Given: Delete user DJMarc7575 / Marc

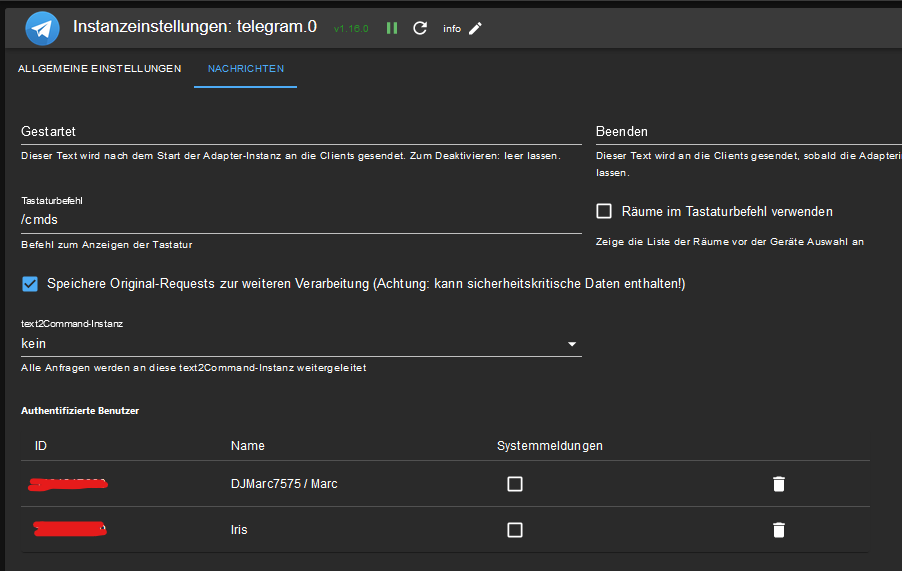Looking at the screenshot, I should (779, 484).
